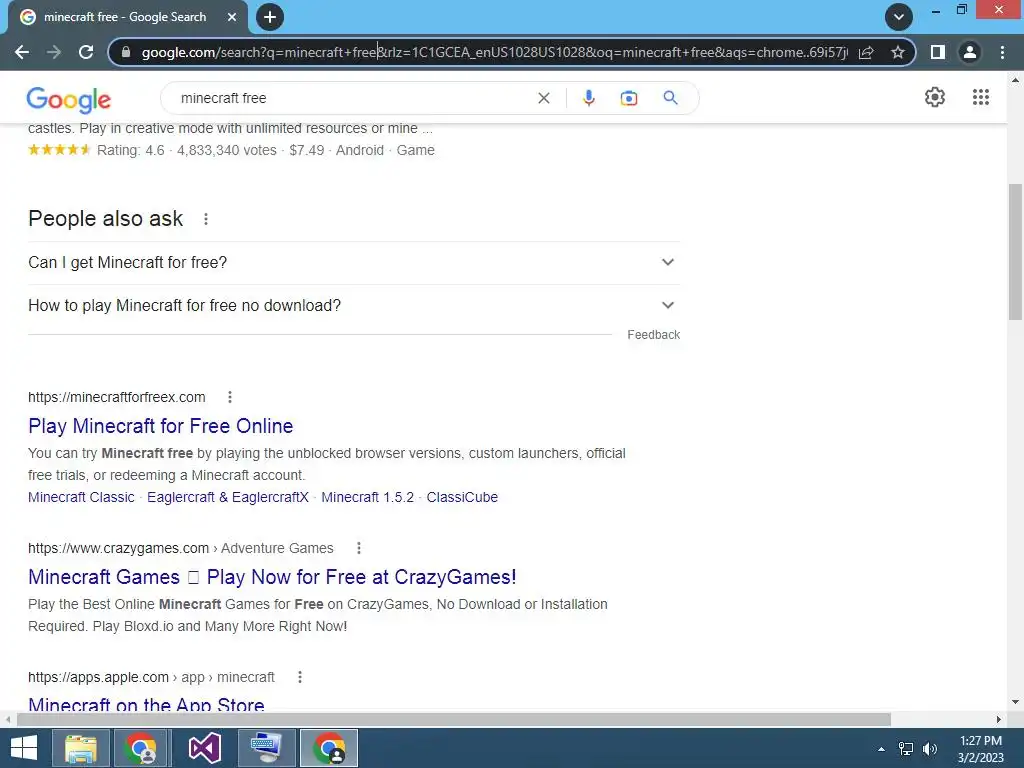
Task: Open Chrome's three-dot menu
Action: pyautogui.click(x=1002, y=52)
